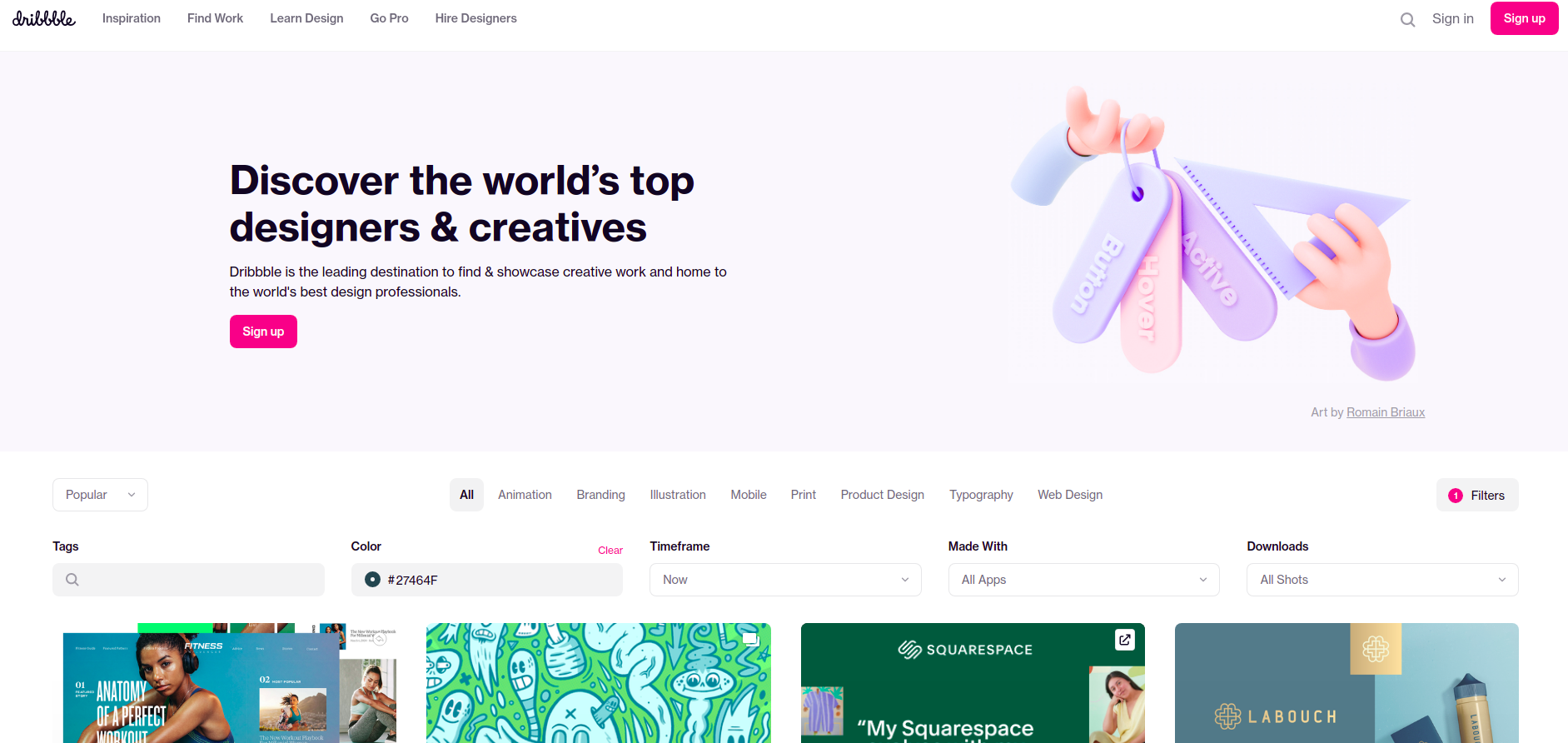Open the Timeframe Now dropdown

point(785,580)
